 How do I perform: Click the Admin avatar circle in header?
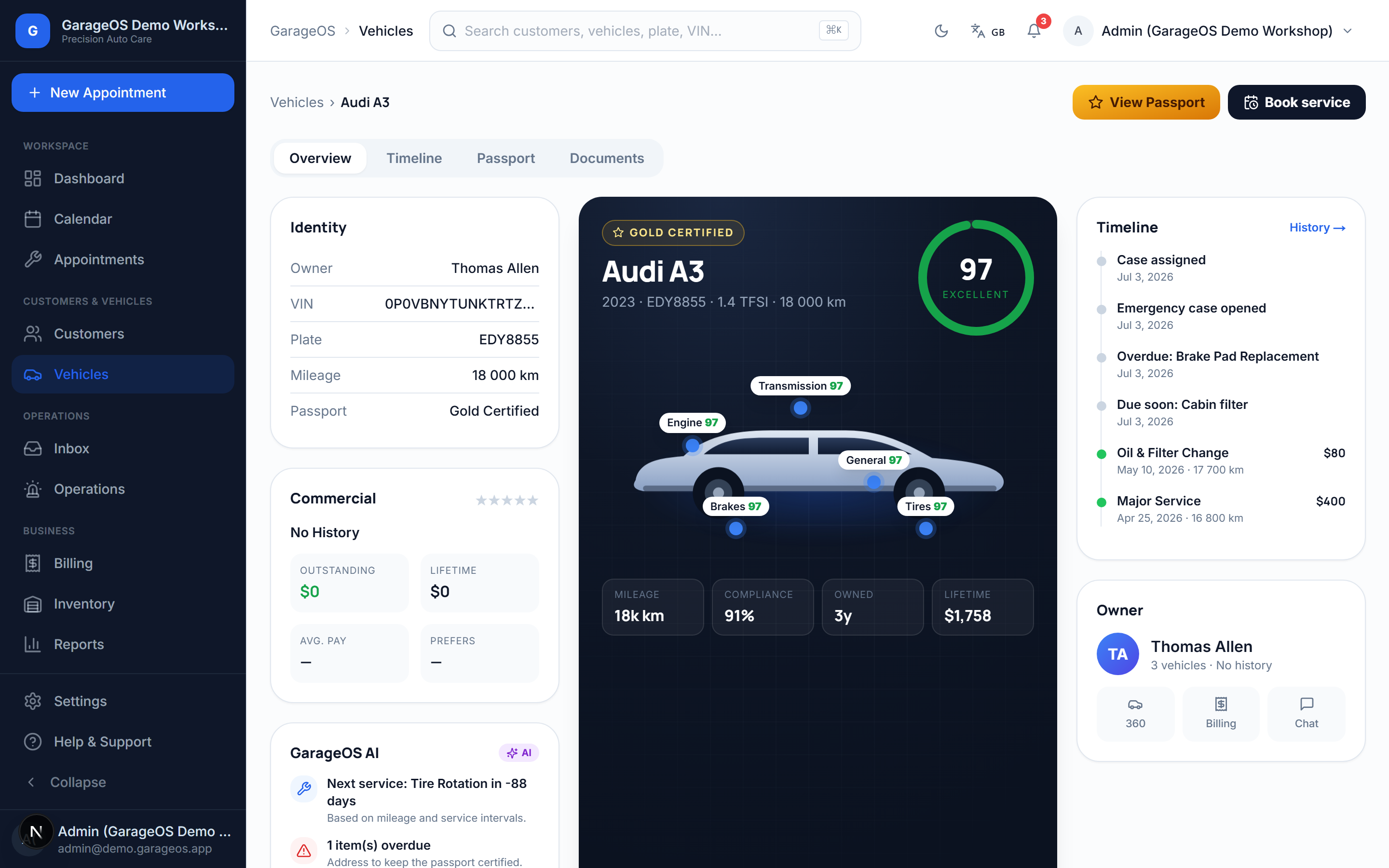tap(1078, 31)
